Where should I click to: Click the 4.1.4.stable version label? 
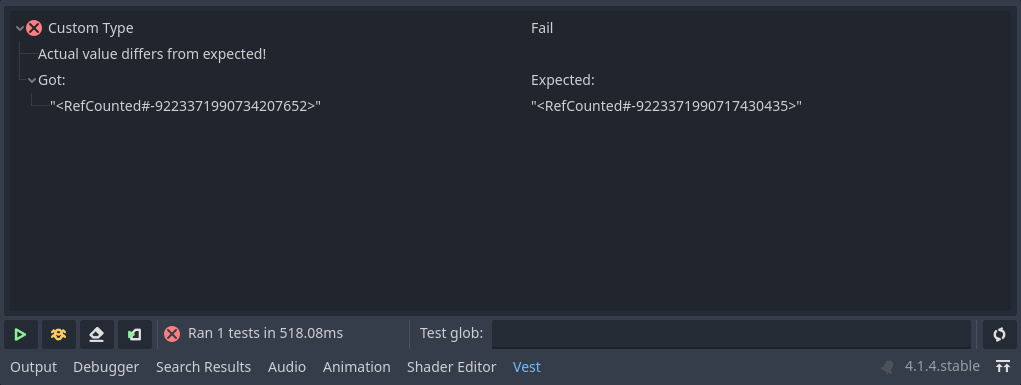click(x=942, y=366)
